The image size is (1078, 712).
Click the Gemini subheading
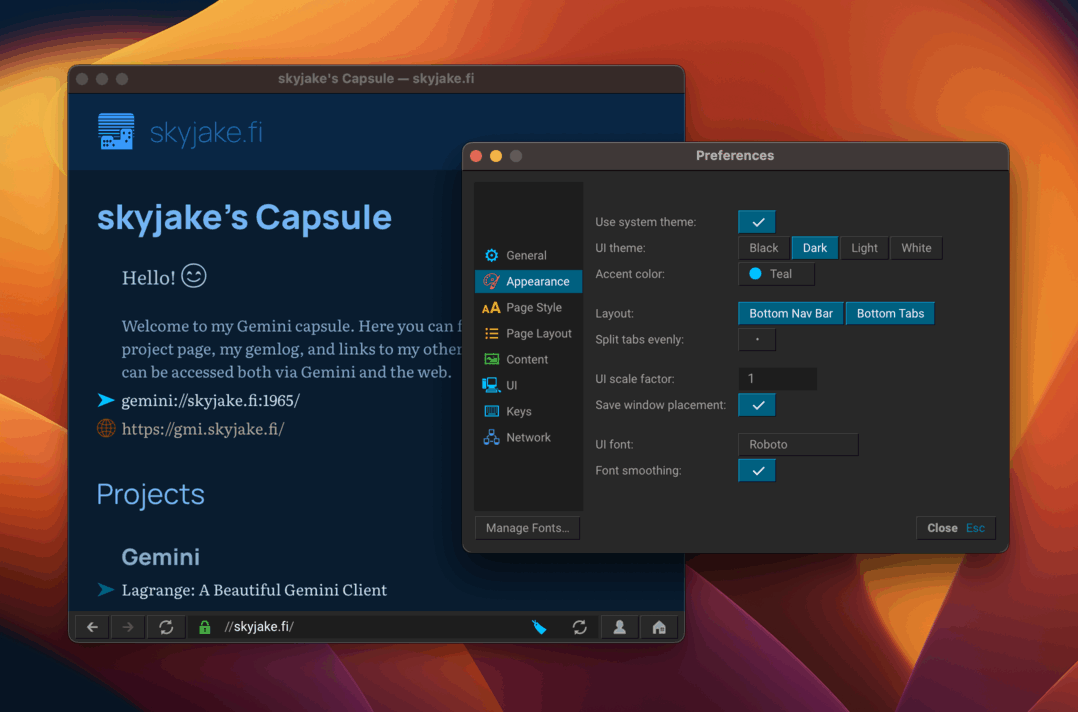[x=161, y=557]
